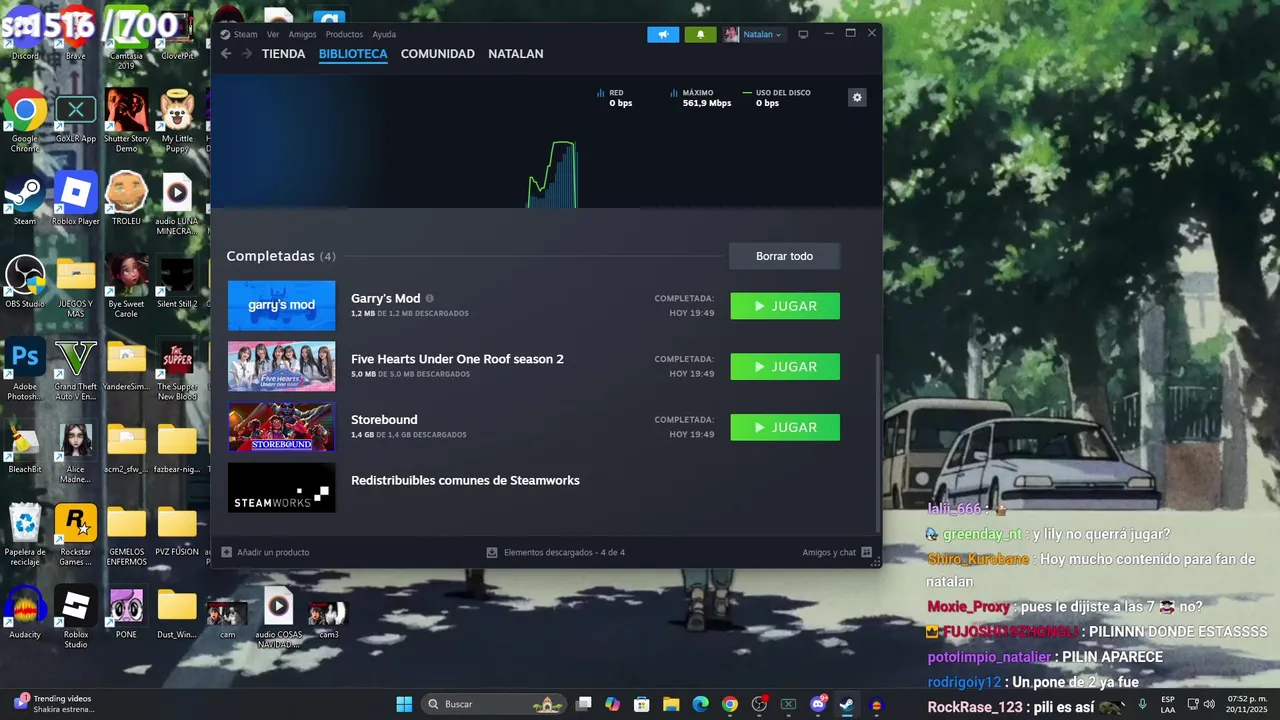Open the Productos menu
The height and width of the screenshot is (720, 1280).
(344, 34)
